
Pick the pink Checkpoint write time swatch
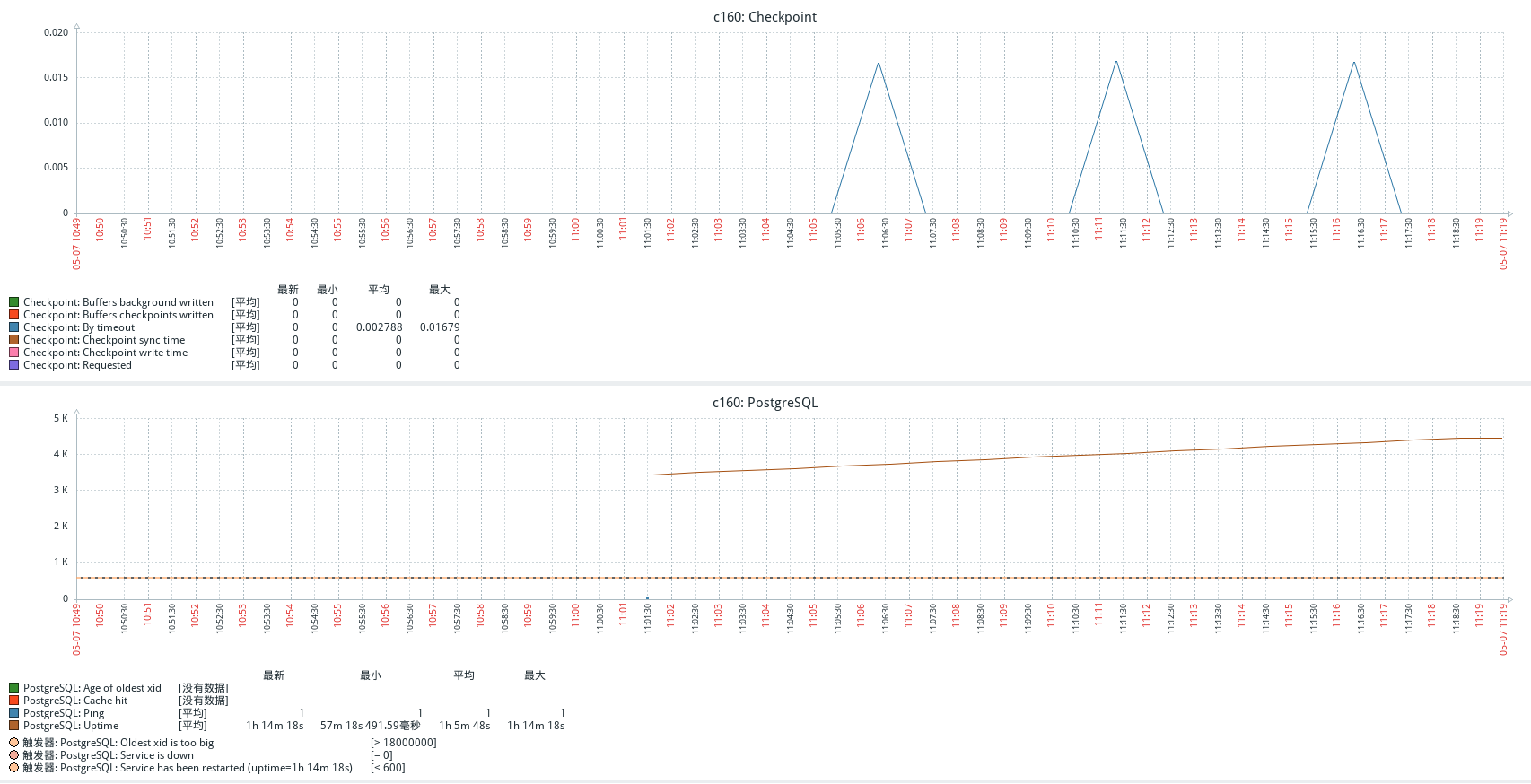14,353
